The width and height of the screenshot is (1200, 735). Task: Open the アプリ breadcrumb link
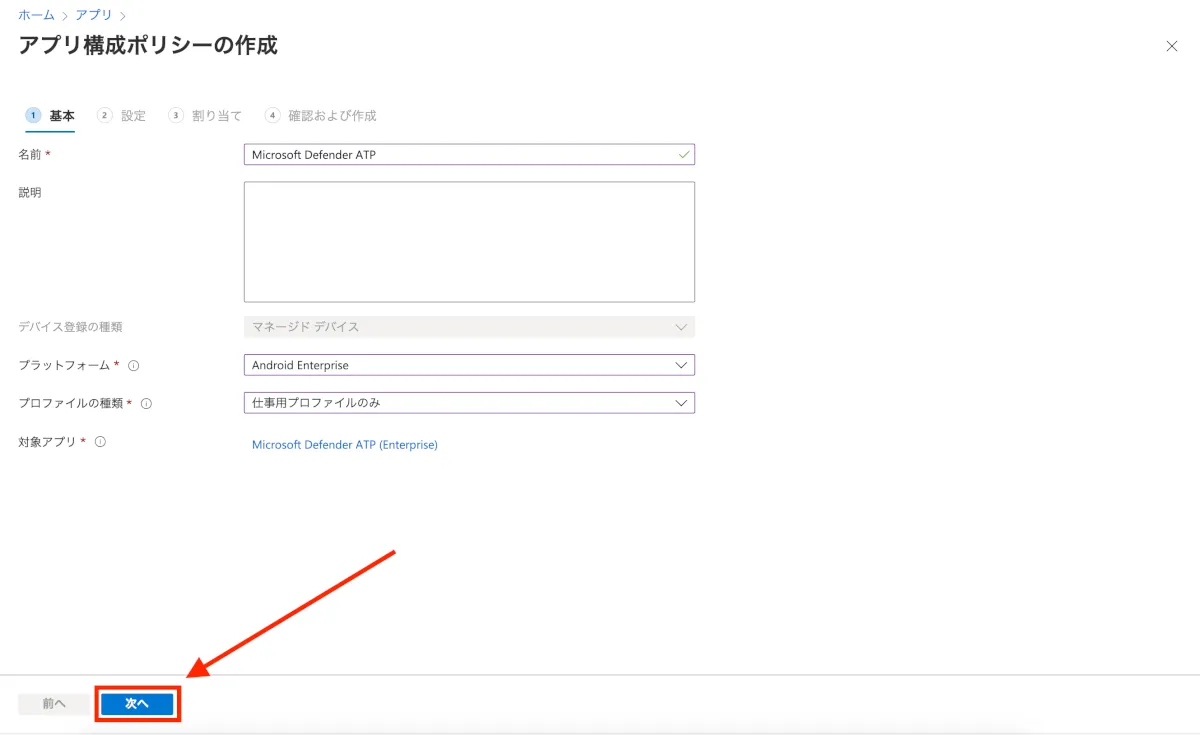[93, 15]
